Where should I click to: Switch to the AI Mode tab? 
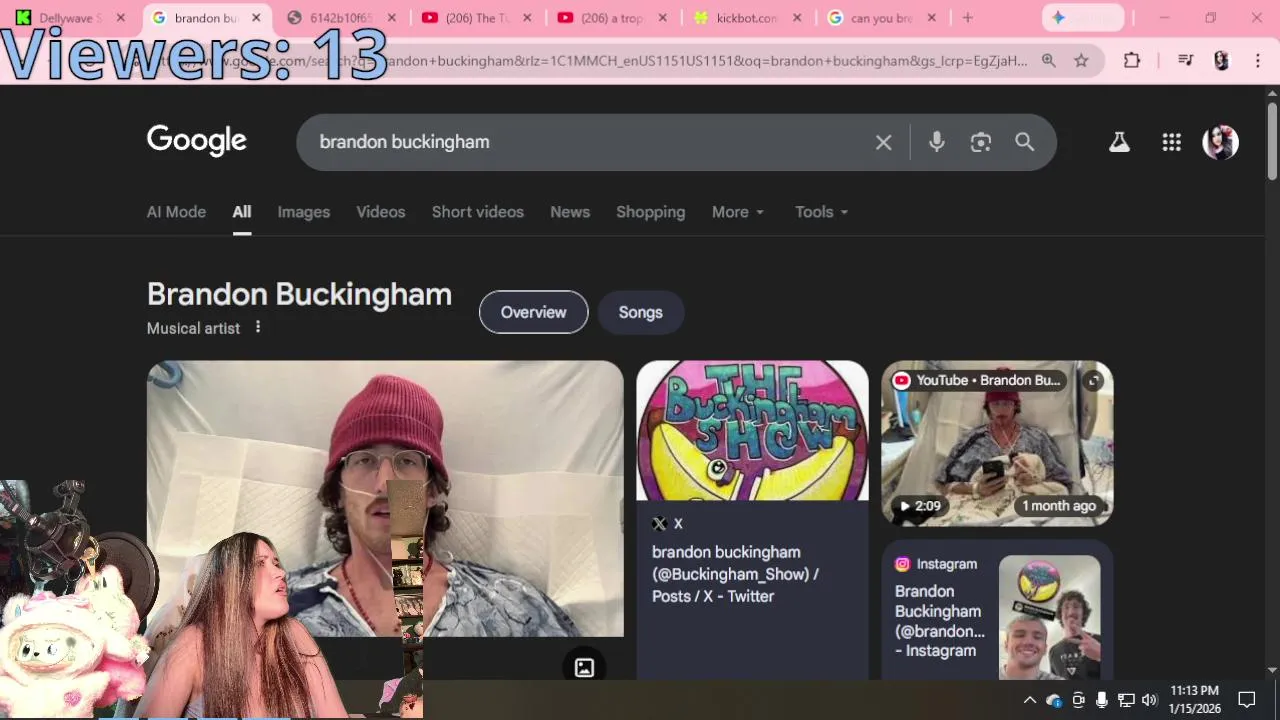coord(176,212)
